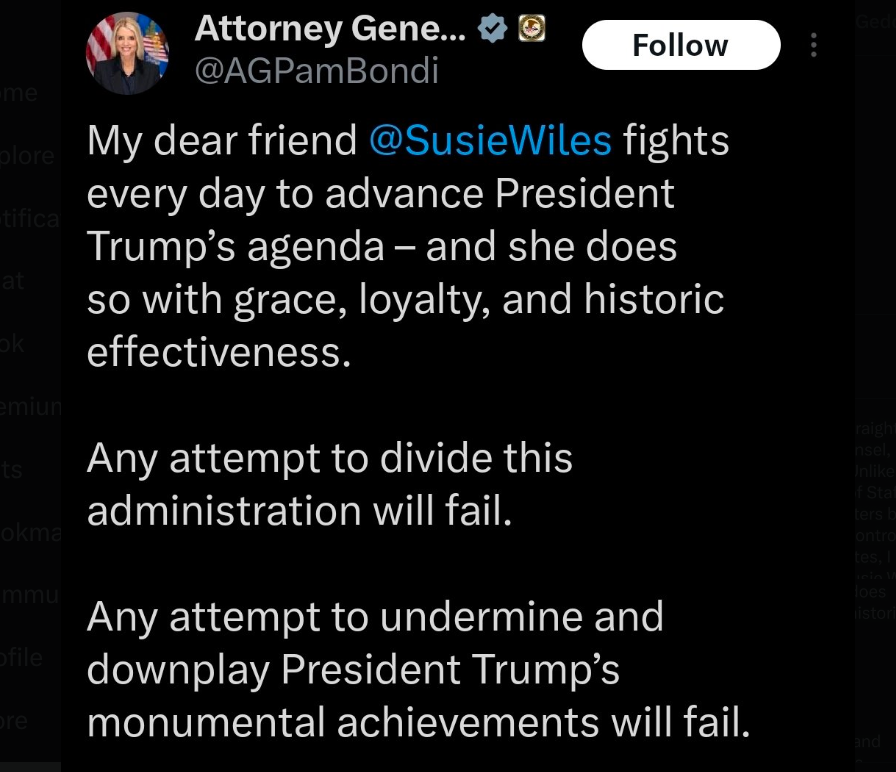Image resolution: width=896 pixels, height=772 pixels.
Task: Open Notifications in the left sidebar
Action: pos(30,218)
